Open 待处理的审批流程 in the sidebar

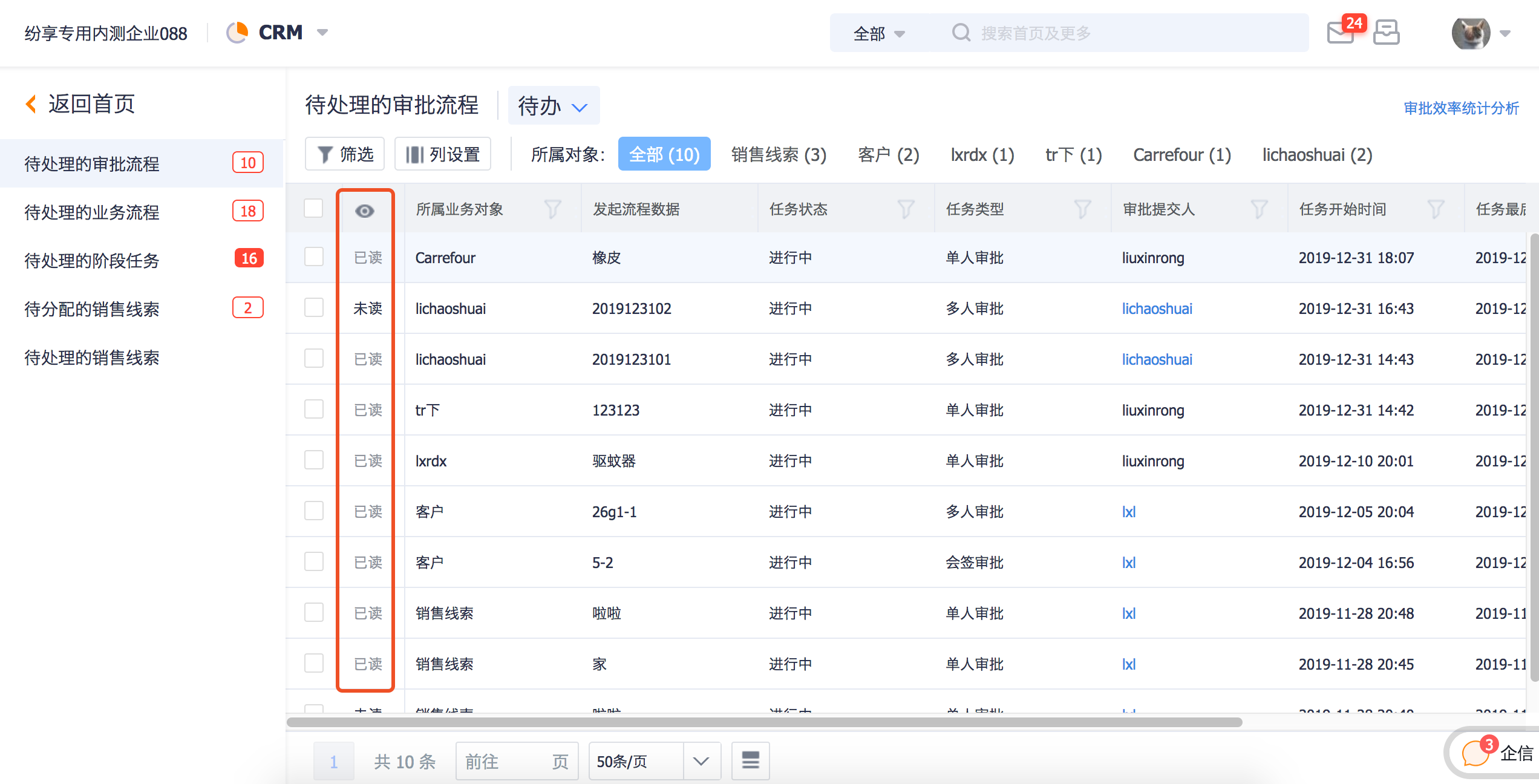point(142,163)
